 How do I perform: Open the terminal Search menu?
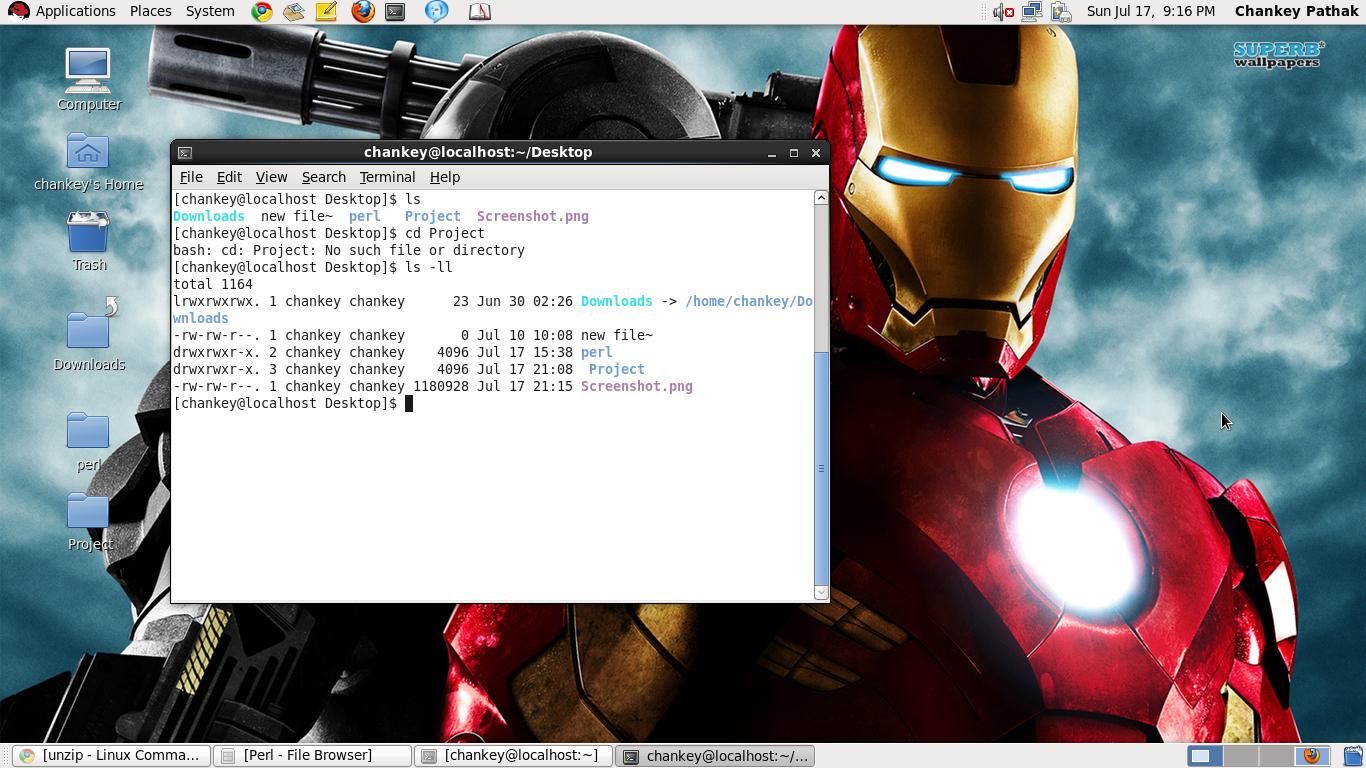[324, 177]
